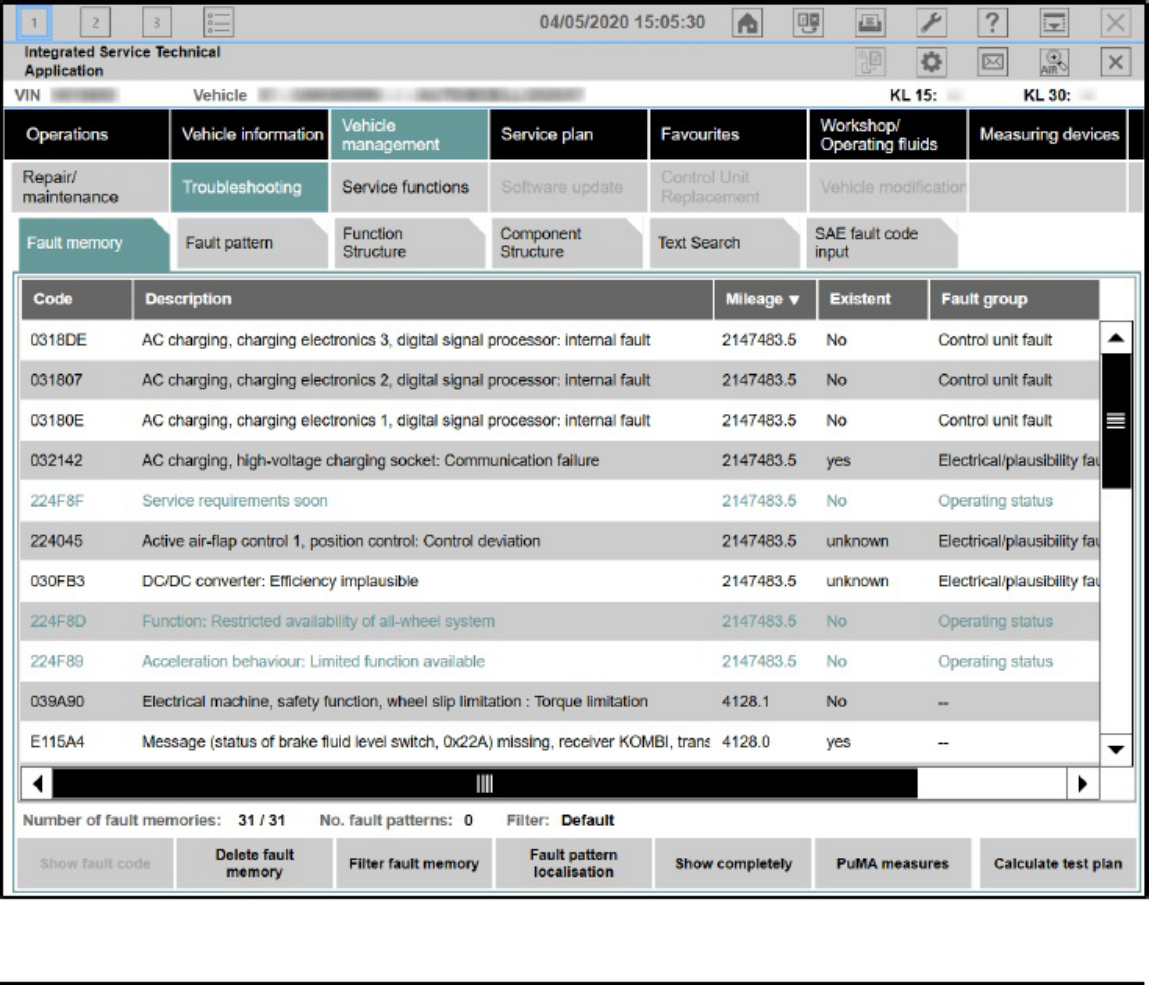The image size is (1149, 985).
Task: Open Workshop/Operating fluids tab
Action: (x=888, y=135)
